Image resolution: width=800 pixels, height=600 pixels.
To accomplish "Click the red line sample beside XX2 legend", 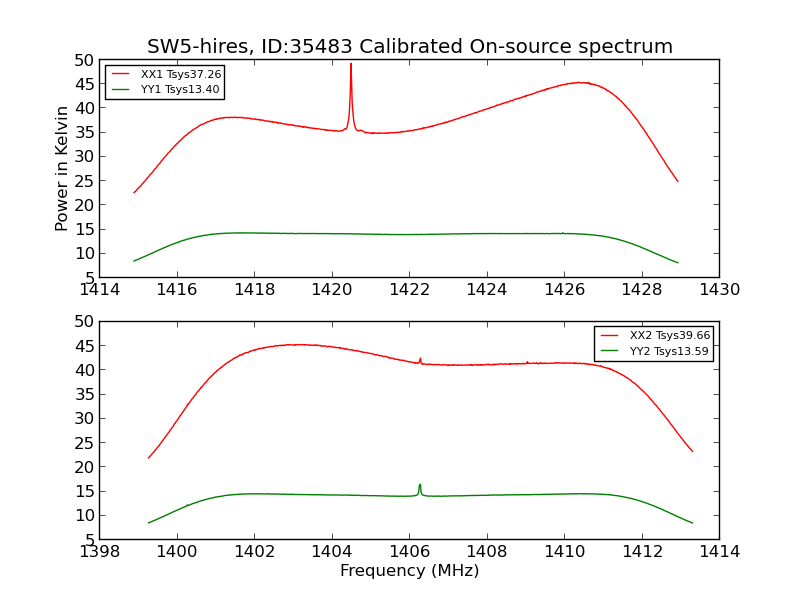I will [609, 335].
